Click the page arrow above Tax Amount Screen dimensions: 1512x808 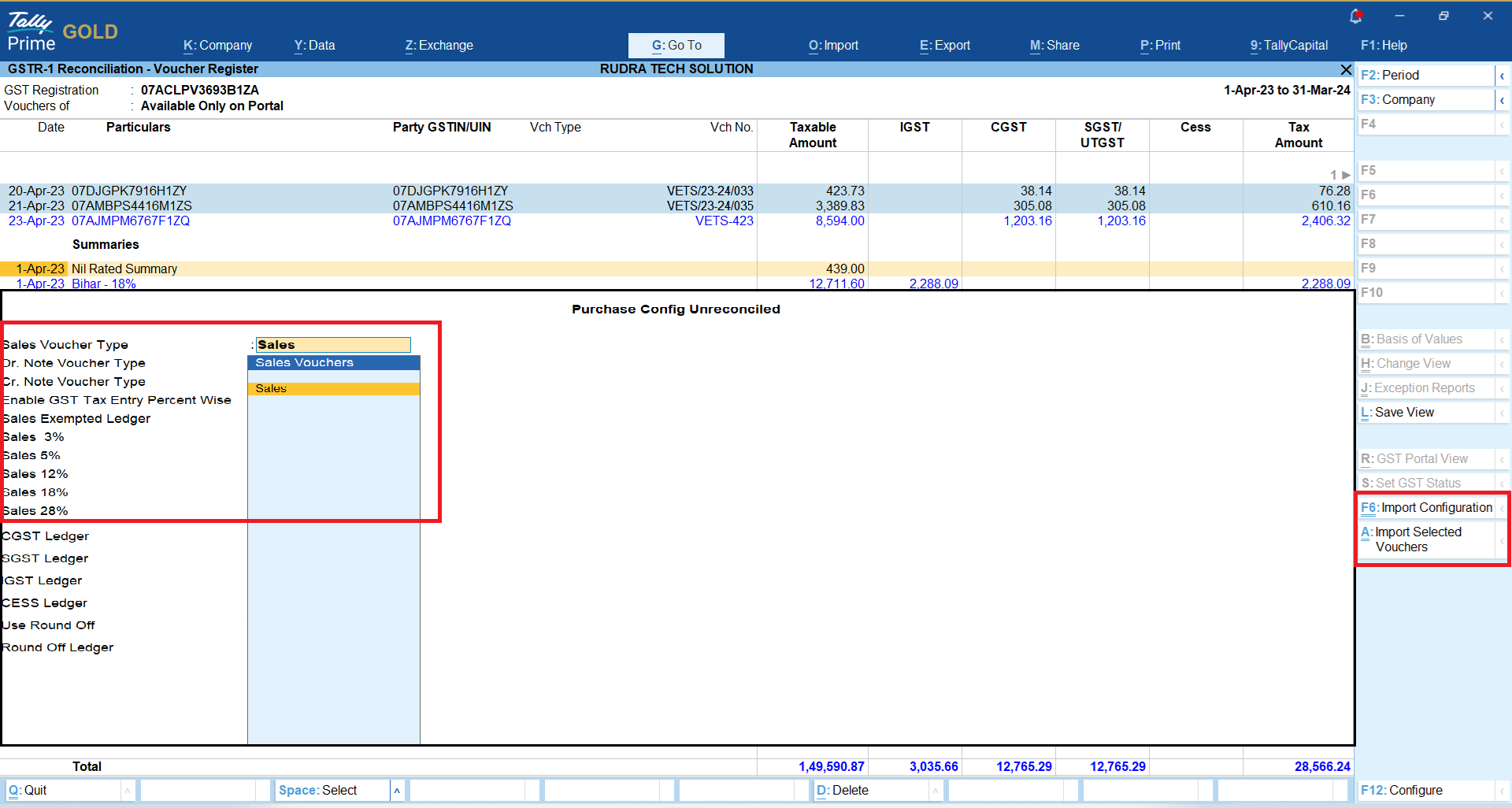click(1345, 175)
